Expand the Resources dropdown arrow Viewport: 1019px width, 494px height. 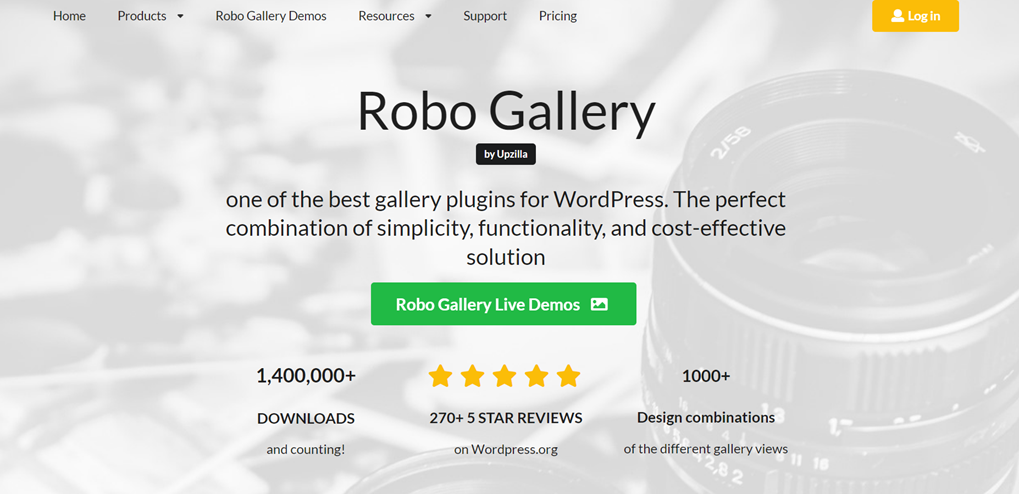point(428,17)
